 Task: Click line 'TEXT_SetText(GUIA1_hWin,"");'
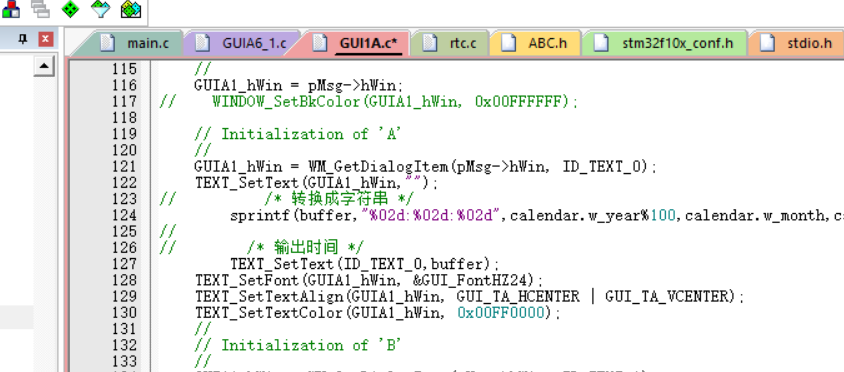tap(316, 183)
